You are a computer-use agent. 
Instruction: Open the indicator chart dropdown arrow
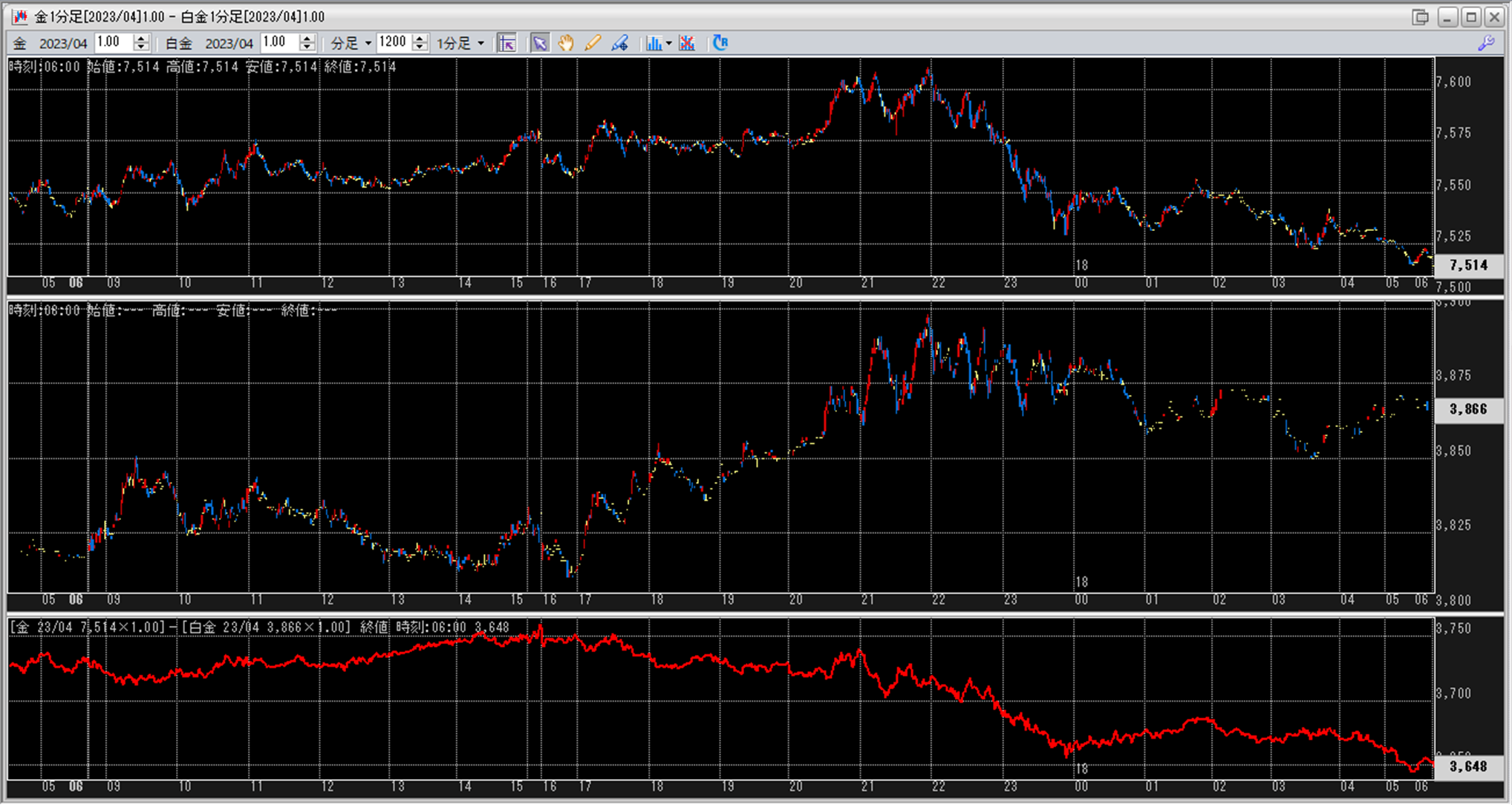pyautogui.click(x=669, y=43)
